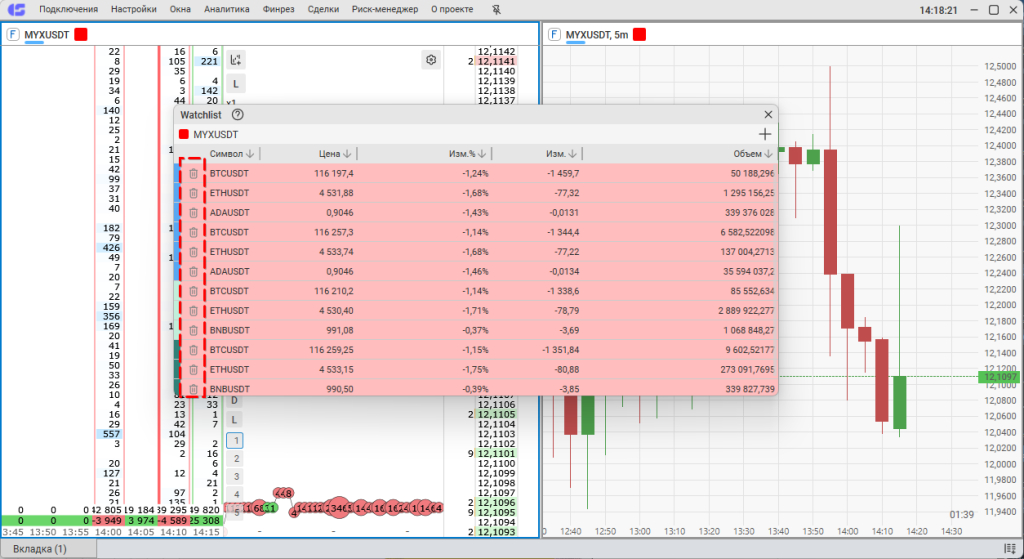Click the trash icon next to price 991,08
This screenshot has width=1024, height=559.
pyautogui.click(x=193, y=330)
